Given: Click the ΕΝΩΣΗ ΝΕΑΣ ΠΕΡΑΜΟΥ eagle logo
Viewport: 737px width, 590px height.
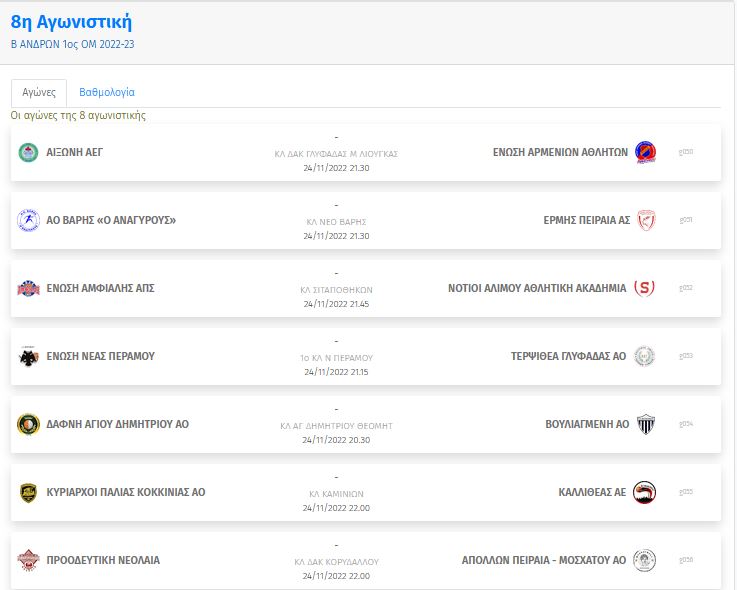Looking at the screenshot, I should 28,356.
